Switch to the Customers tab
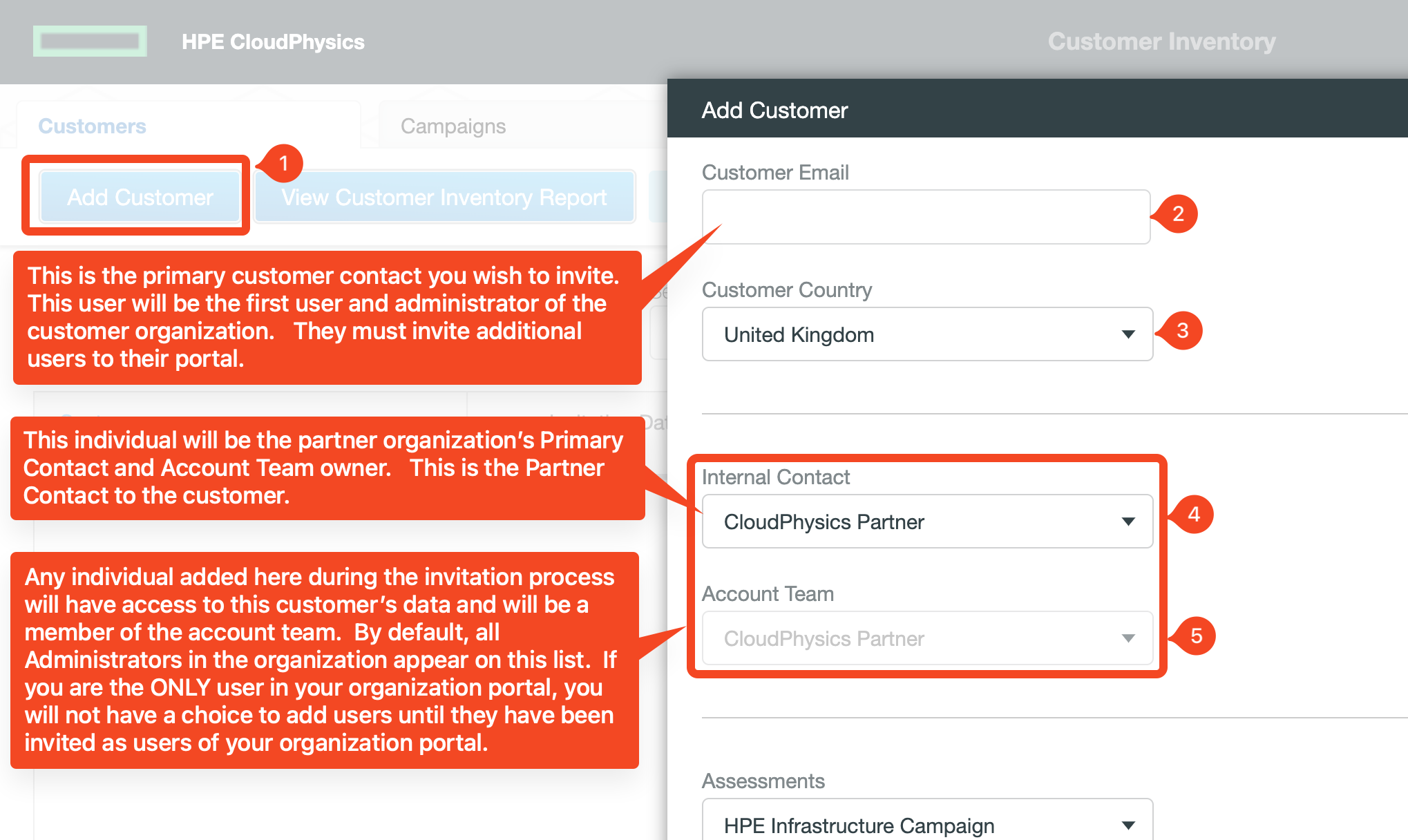This screenshot has width=1408, height=840. tap(93, 126)
